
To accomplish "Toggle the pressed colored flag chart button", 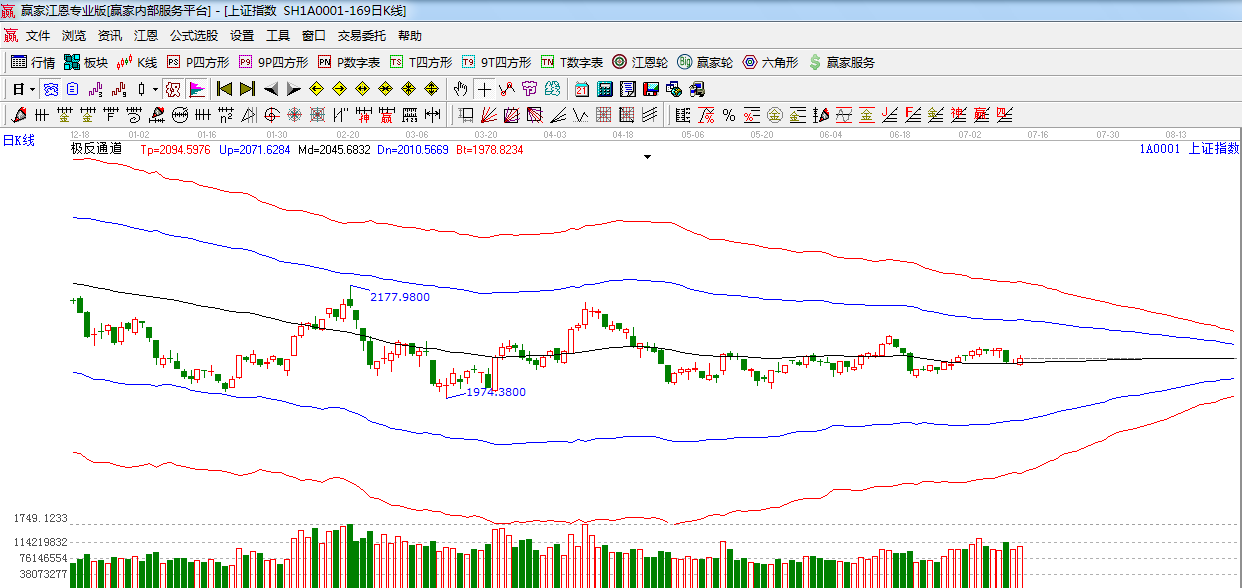I will [196, 89].
